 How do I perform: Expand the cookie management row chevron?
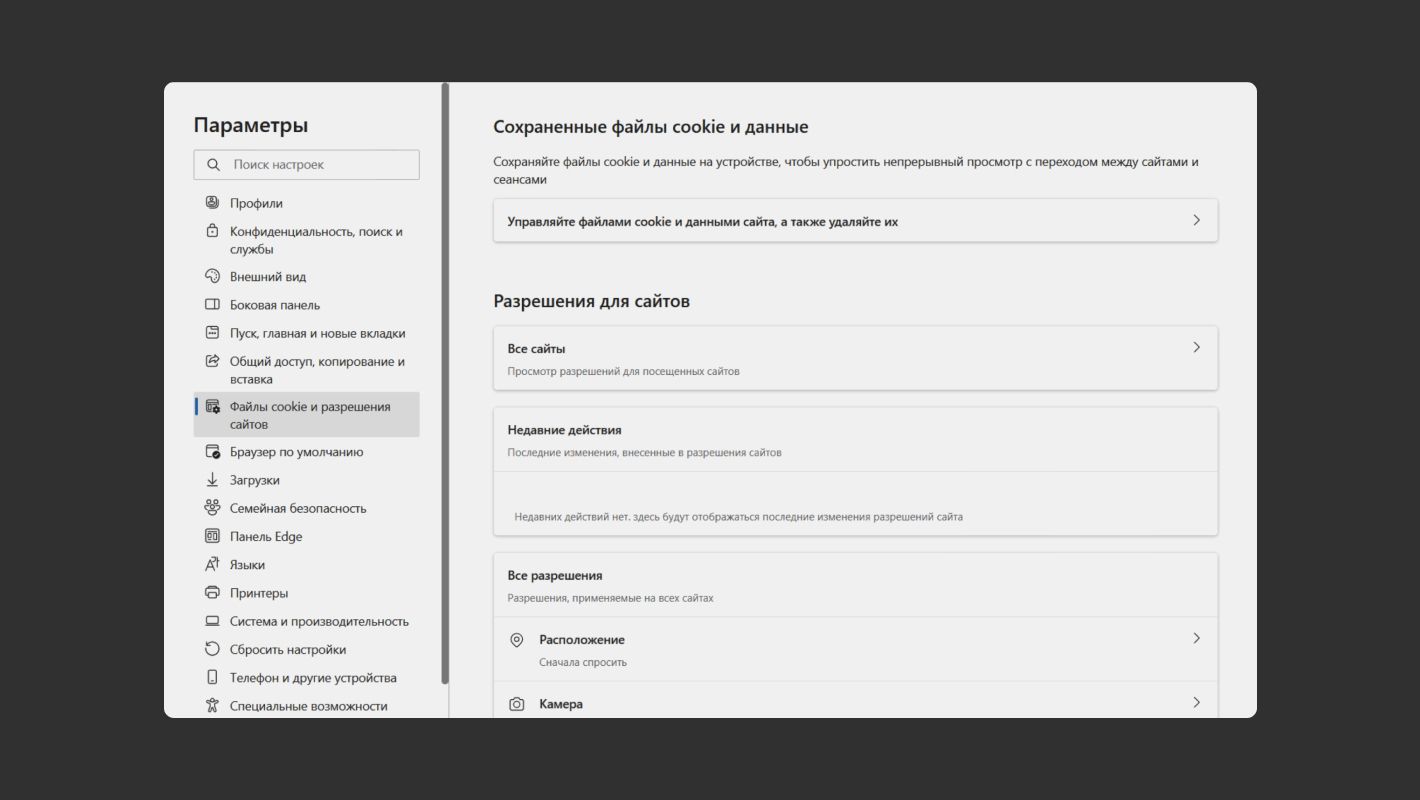click(x=1196, y=220)
